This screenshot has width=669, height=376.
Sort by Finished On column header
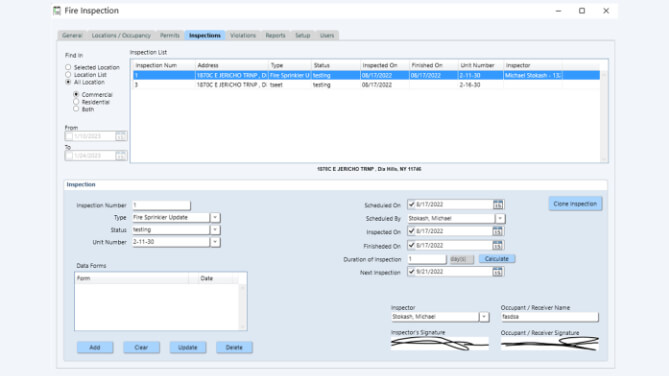click(433, 65)
